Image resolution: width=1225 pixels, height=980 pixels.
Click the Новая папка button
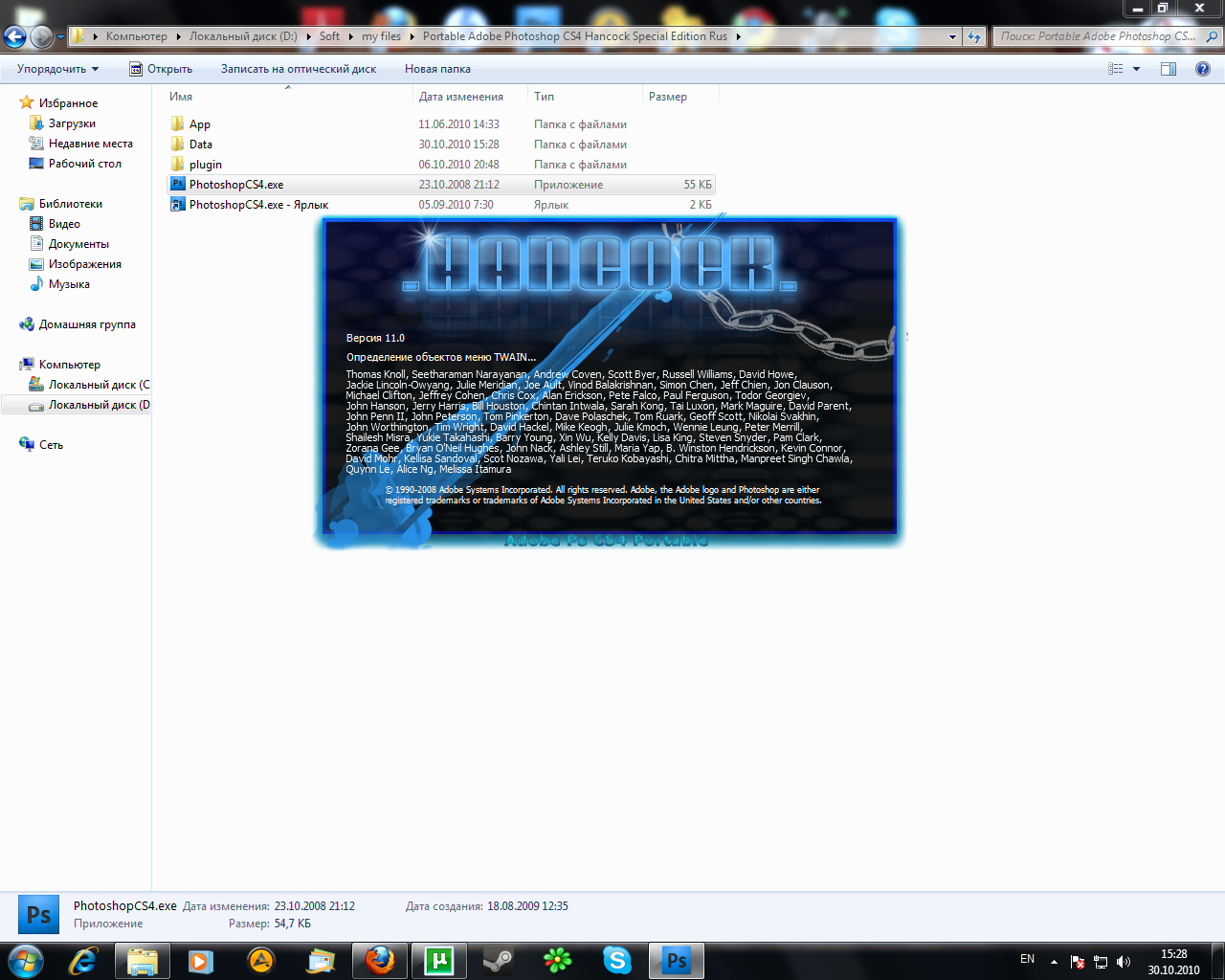(x=437, y=69)
